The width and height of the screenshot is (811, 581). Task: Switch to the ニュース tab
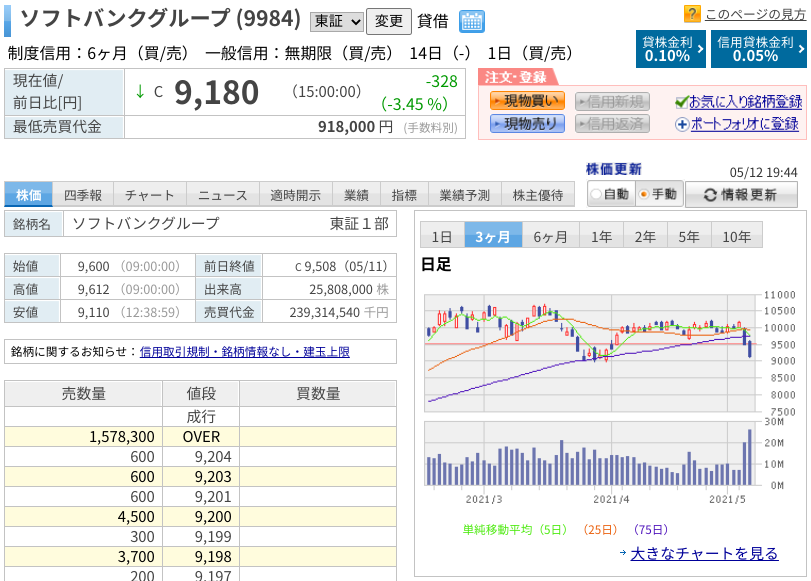tap(223, 195)
